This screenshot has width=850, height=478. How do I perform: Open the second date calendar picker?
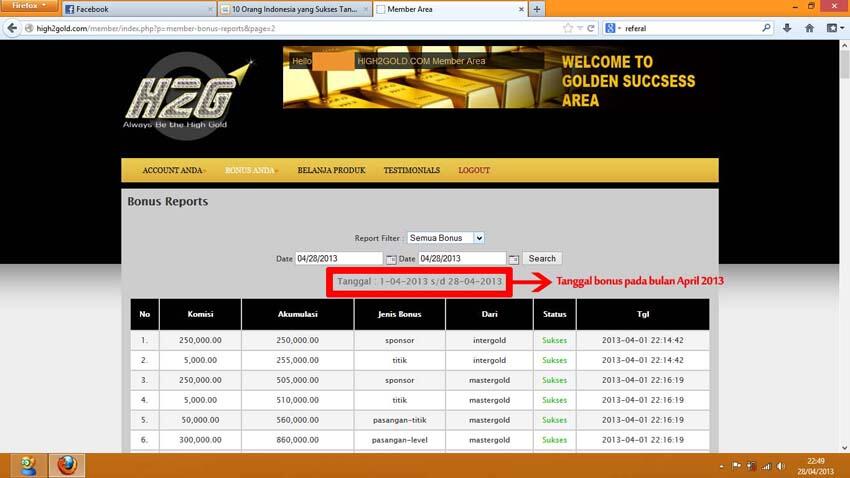point(513,259)
